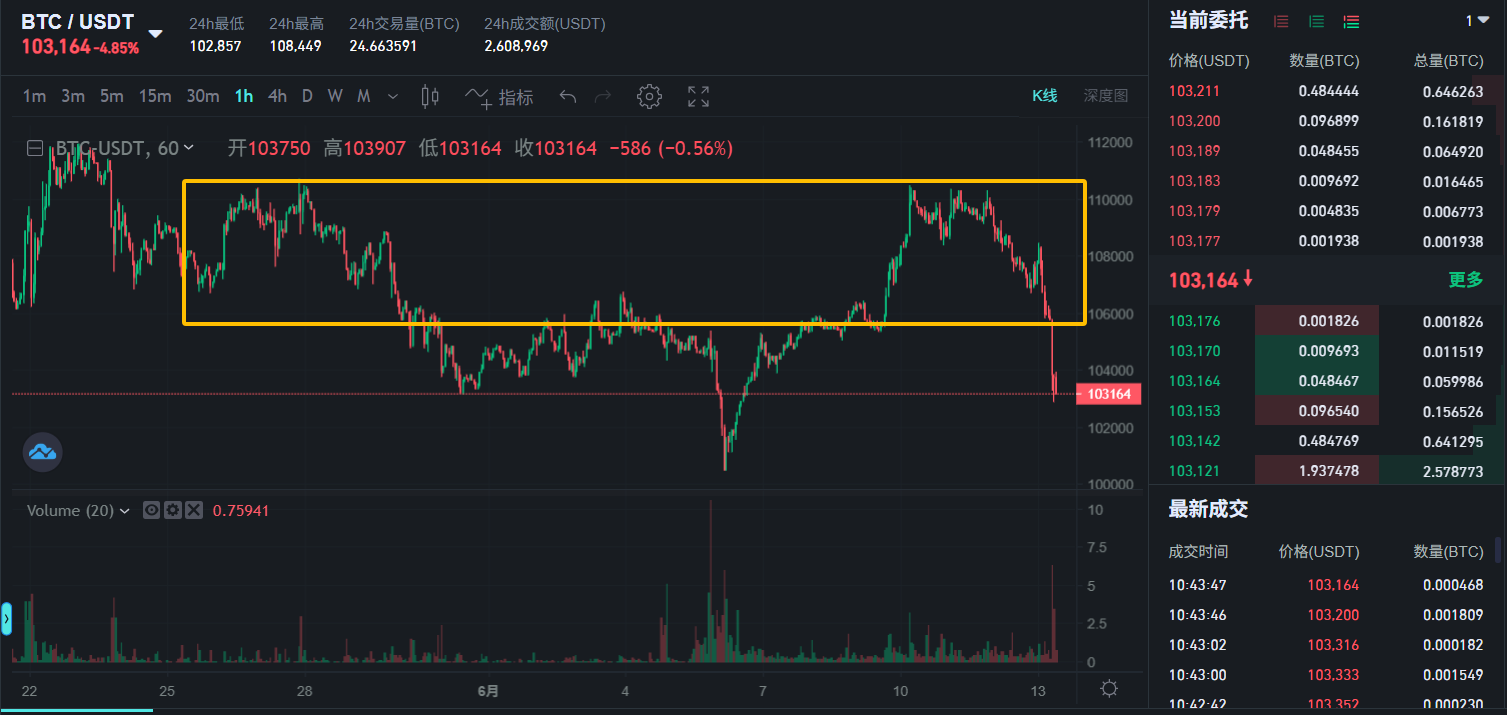Open Volume indicator settings gear
1507x715 pixels.
pyautogui.click(x=173, y=510)
